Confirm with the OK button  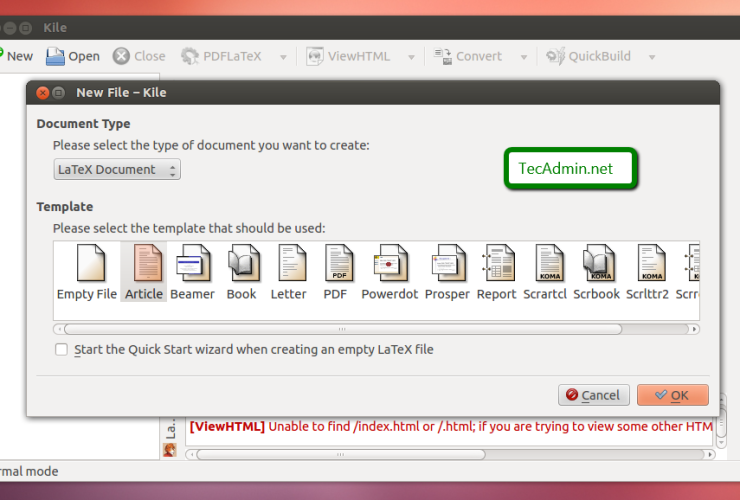672,395
